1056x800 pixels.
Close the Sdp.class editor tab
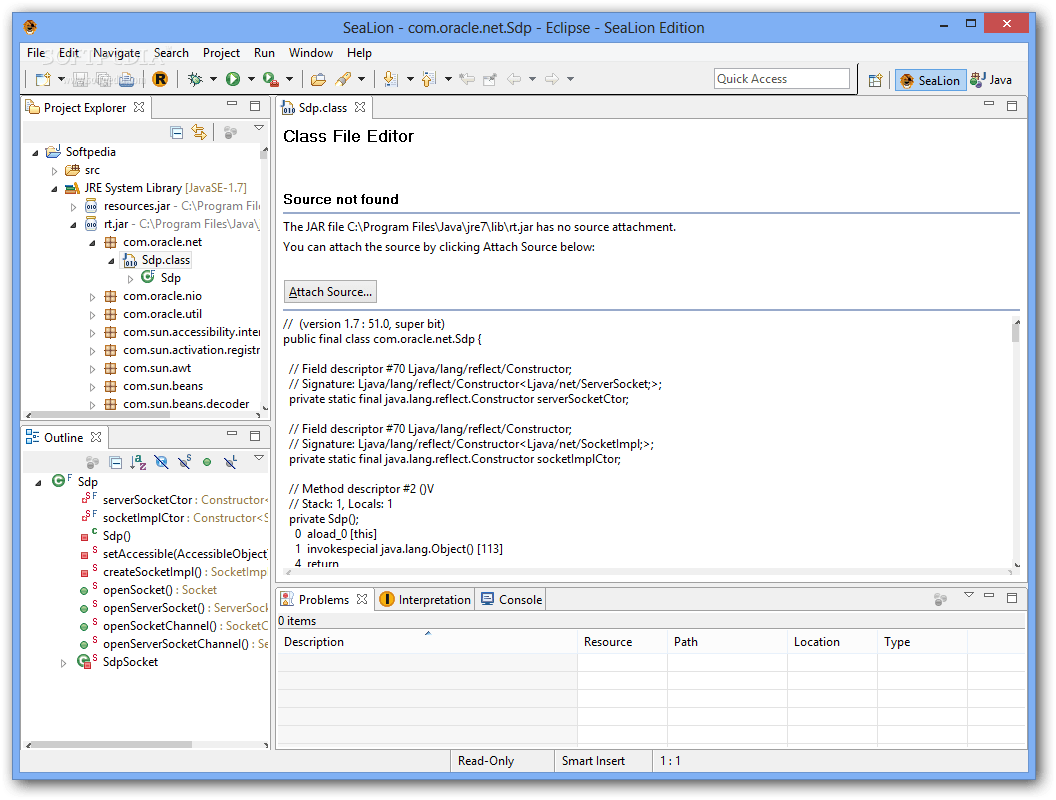point(360,107)
